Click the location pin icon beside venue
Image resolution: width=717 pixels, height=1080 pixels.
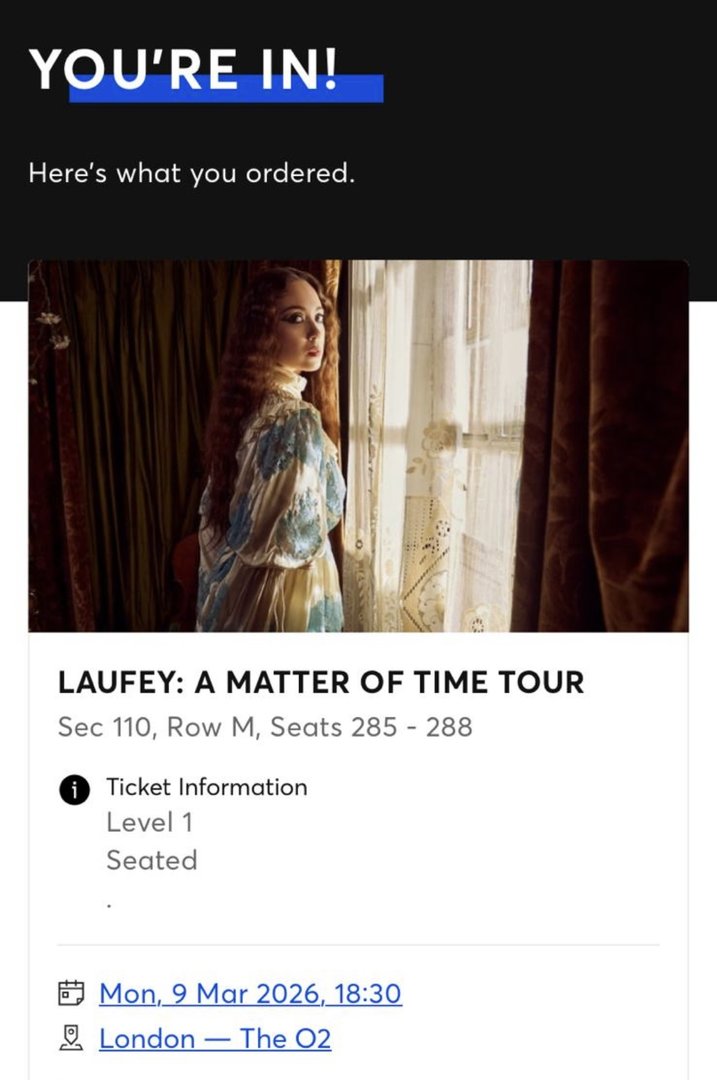[71, 1039]
